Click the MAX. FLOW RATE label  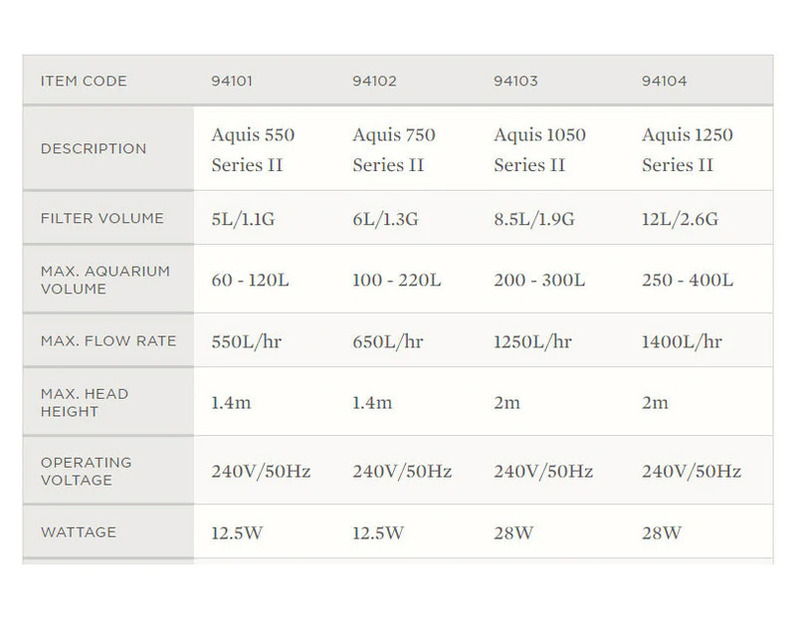pyautogui.click(x=108, y=341)
